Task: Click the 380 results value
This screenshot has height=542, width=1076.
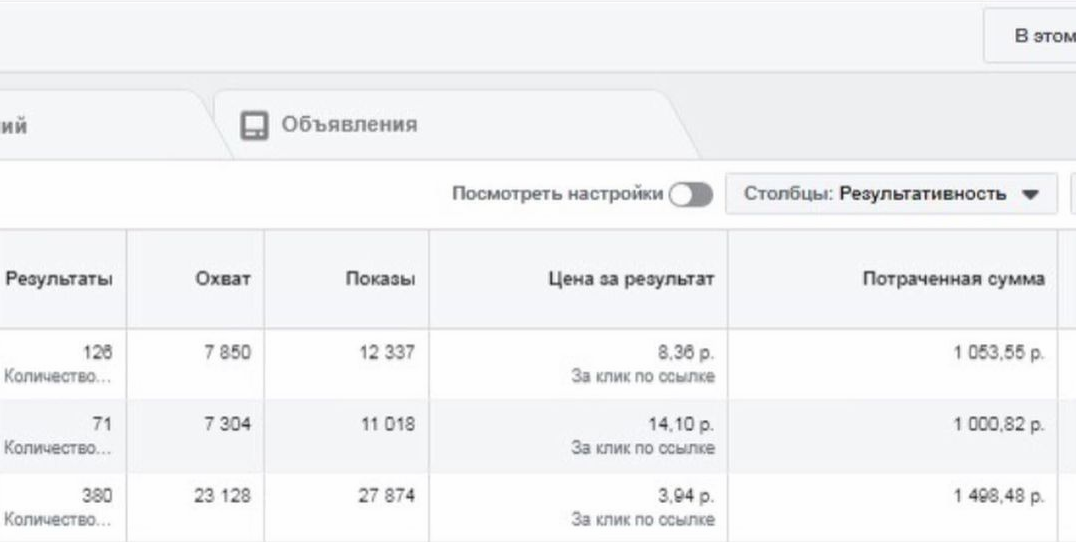Action: click(97, 496)
